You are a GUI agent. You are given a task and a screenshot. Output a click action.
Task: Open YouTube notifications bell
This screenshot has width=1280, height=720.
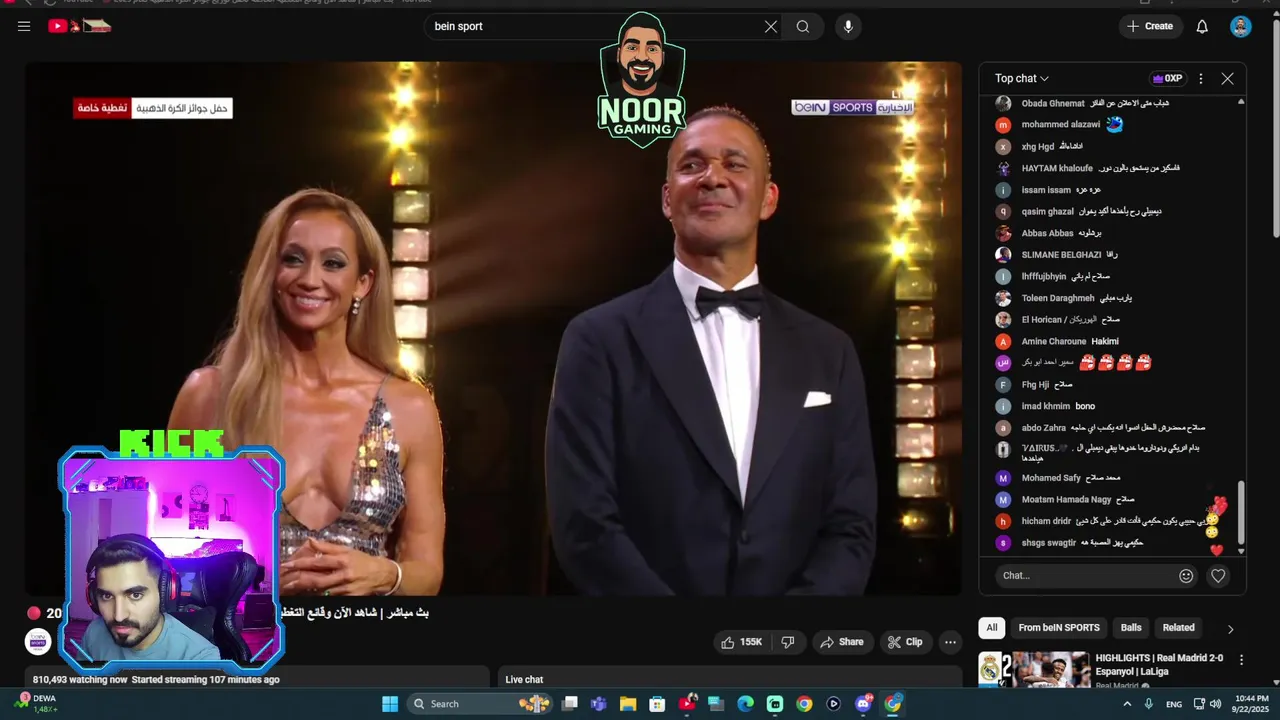coord(1202,27)
